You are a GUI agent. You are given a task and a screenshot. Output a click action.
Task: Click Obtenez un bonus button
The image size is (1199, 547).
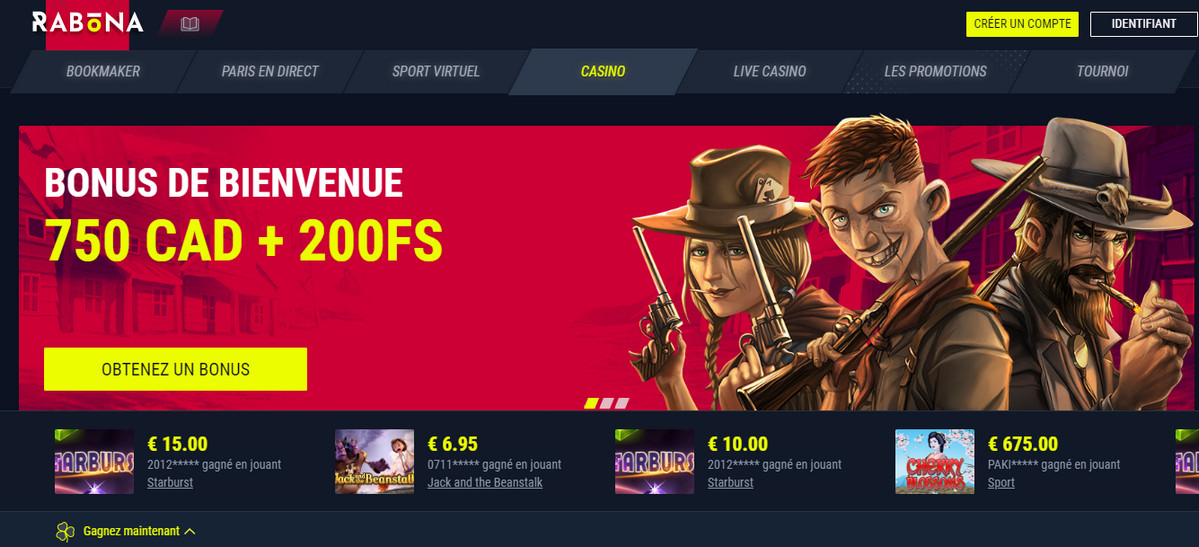pyautogui.click(x=175, y=370)
